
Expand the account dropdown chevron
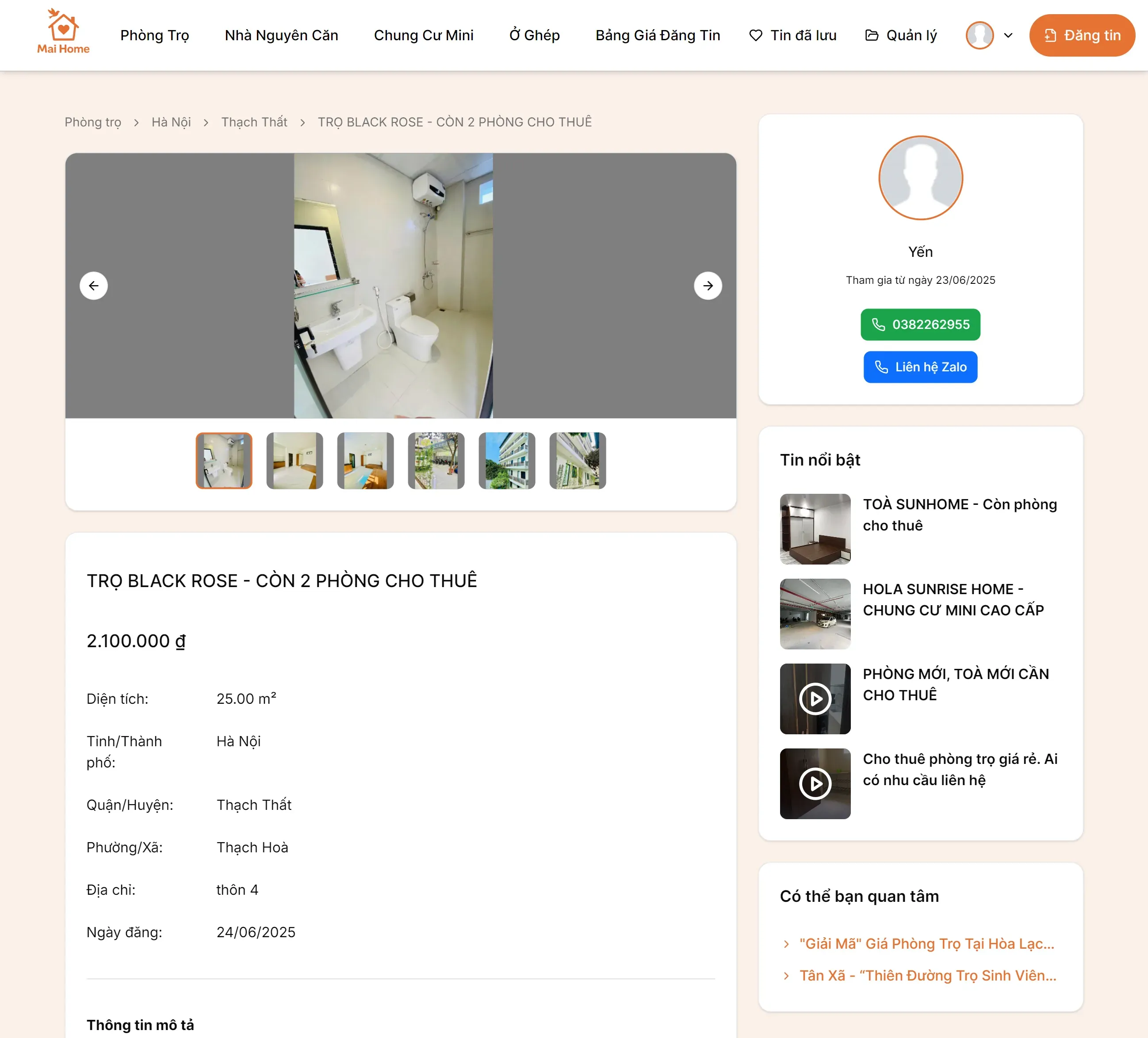click(1008, 35)
